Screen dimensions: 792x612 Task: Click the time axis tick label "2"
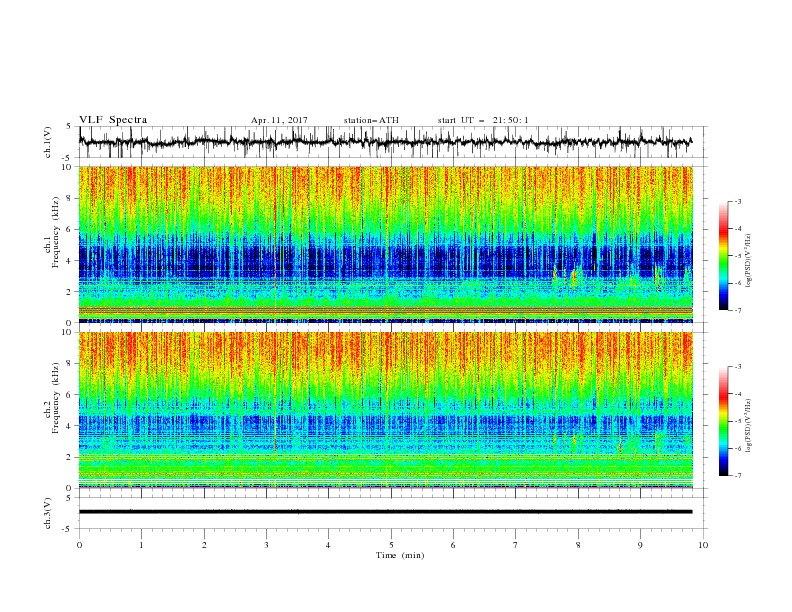click(x=204, y=545)
